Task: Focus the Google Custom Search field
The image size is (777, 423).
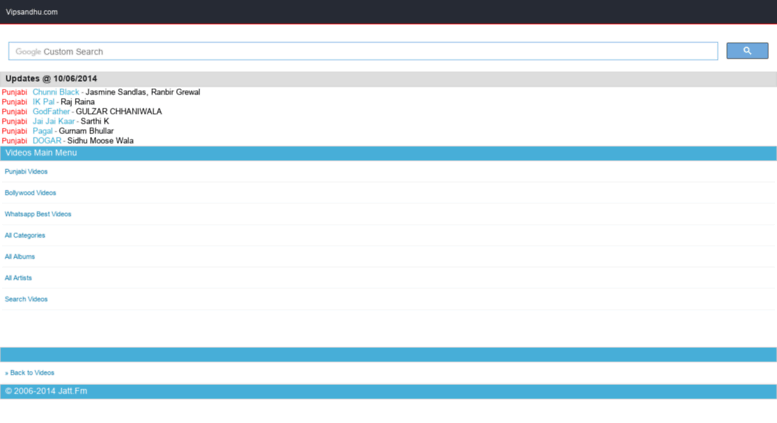Action: (363, 52)
